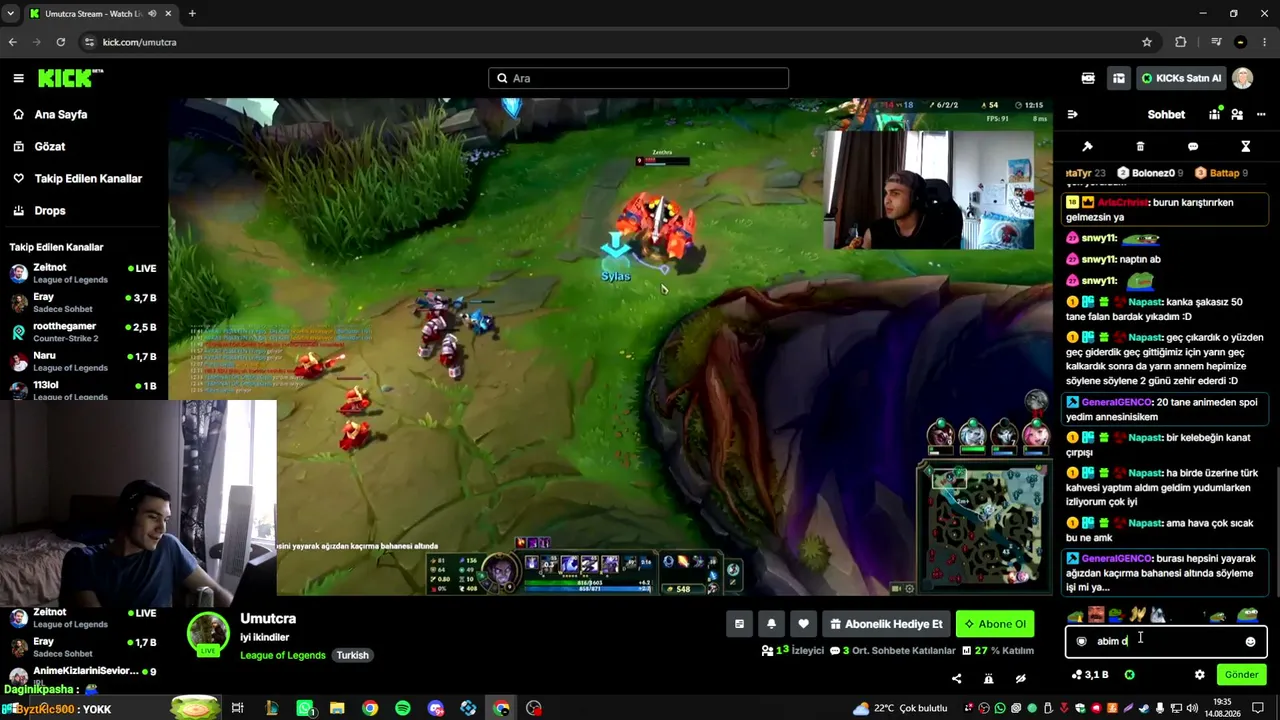Click the green K icon under chat input

tap(1130, 675)
